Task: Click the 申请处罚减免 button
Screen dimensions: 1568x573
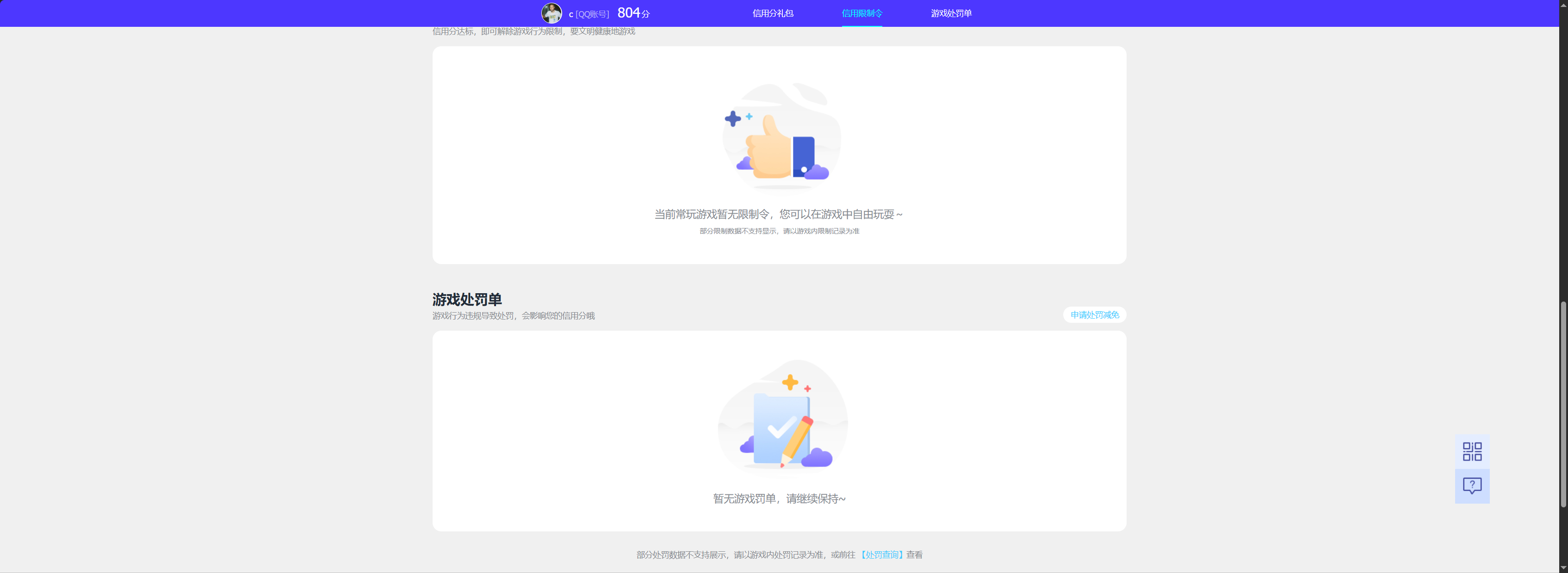Action: [1094, 314]
